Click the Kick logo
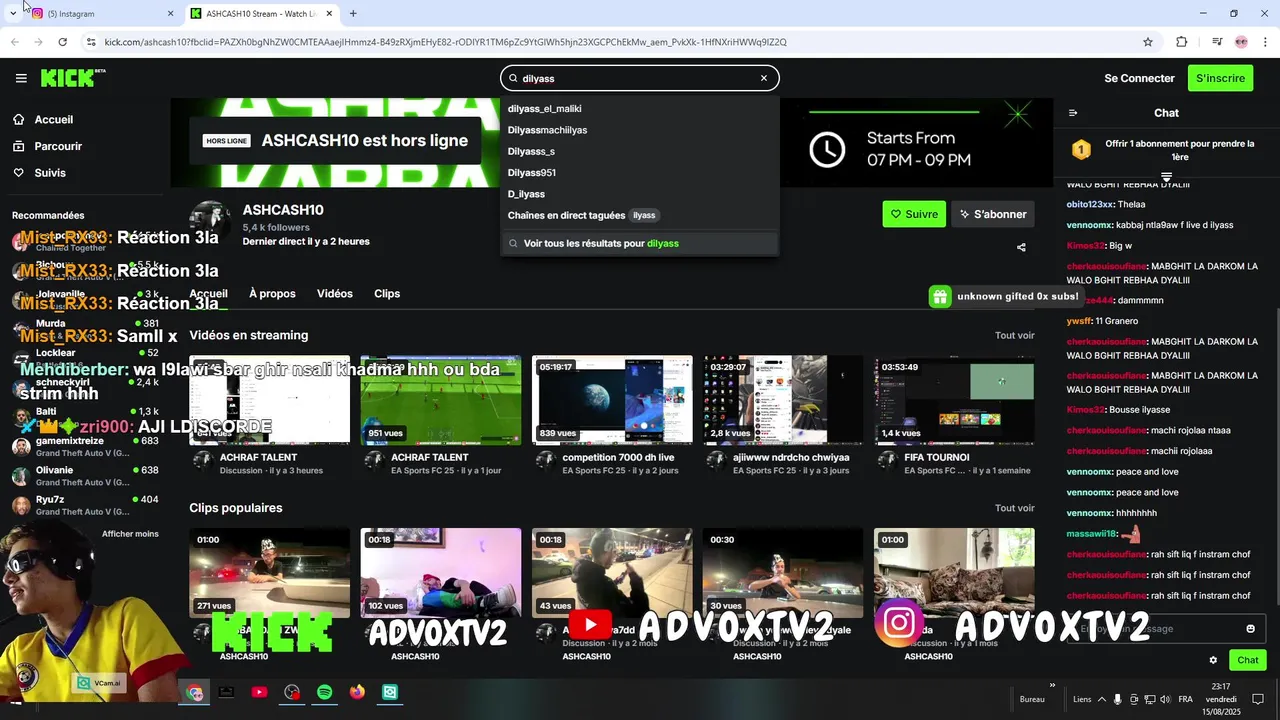Image resolution: width=1280 pixels, height=720 pixels. click(x=73, y=78)
